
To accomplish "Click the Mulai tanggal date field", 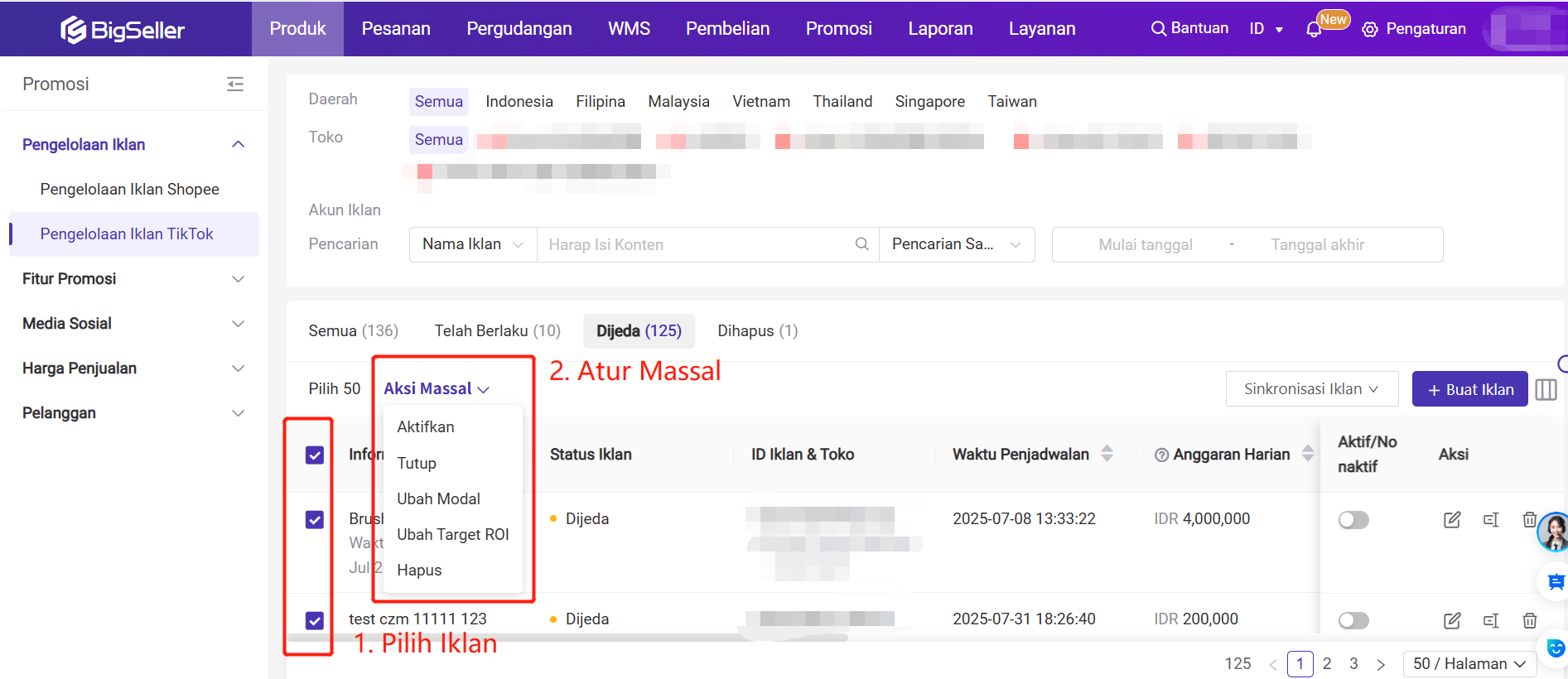I will (x=1146, y=245).
